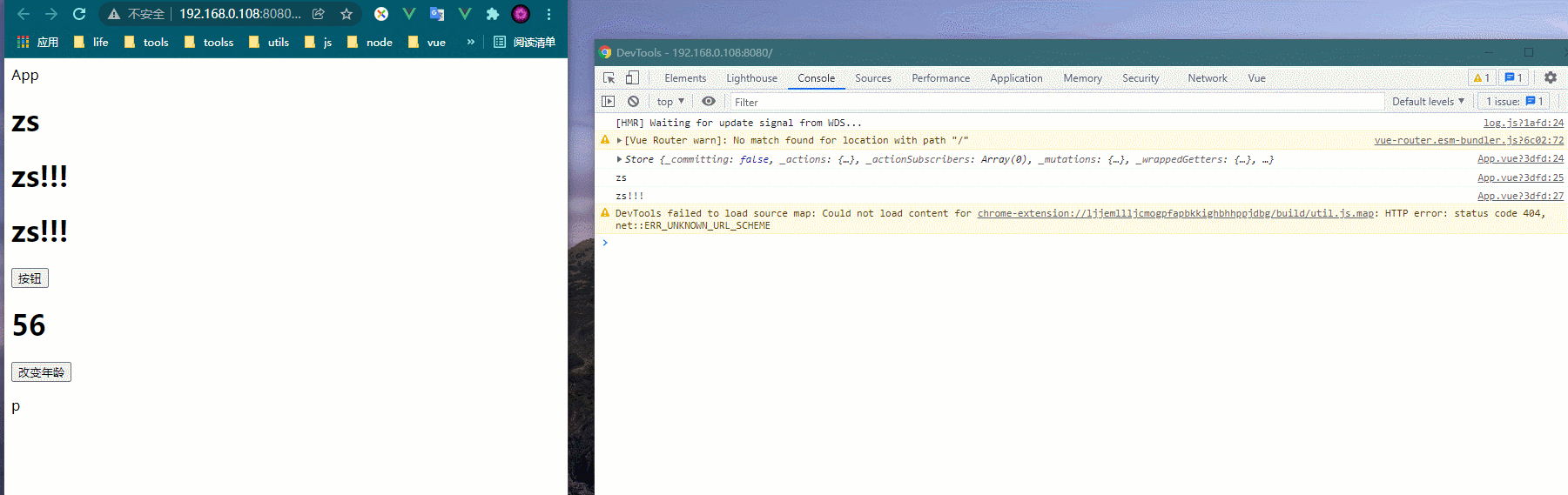Open App.vue?3dfd:25 source link
Viewport: 1568px width, 495px height.
coord(1520,177)
